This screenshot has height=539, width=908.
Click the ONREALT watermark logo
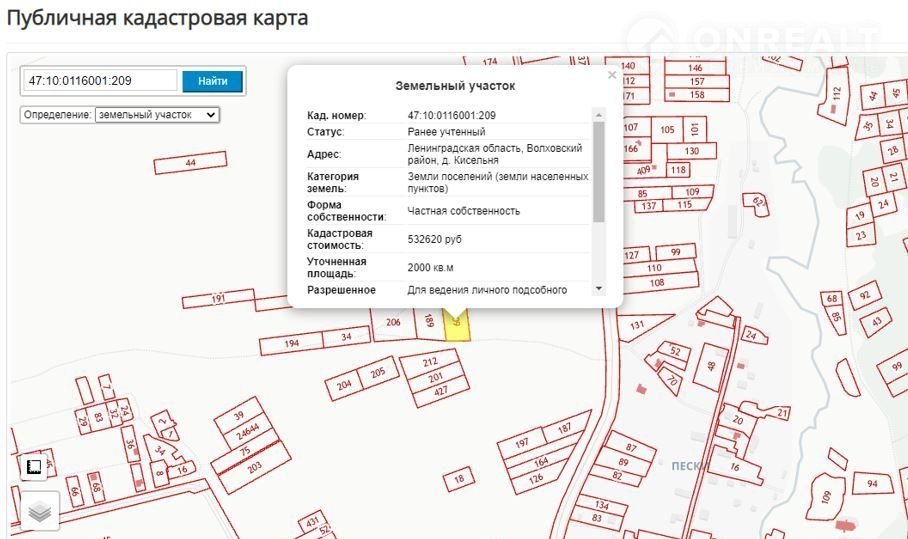click(763, 42)
